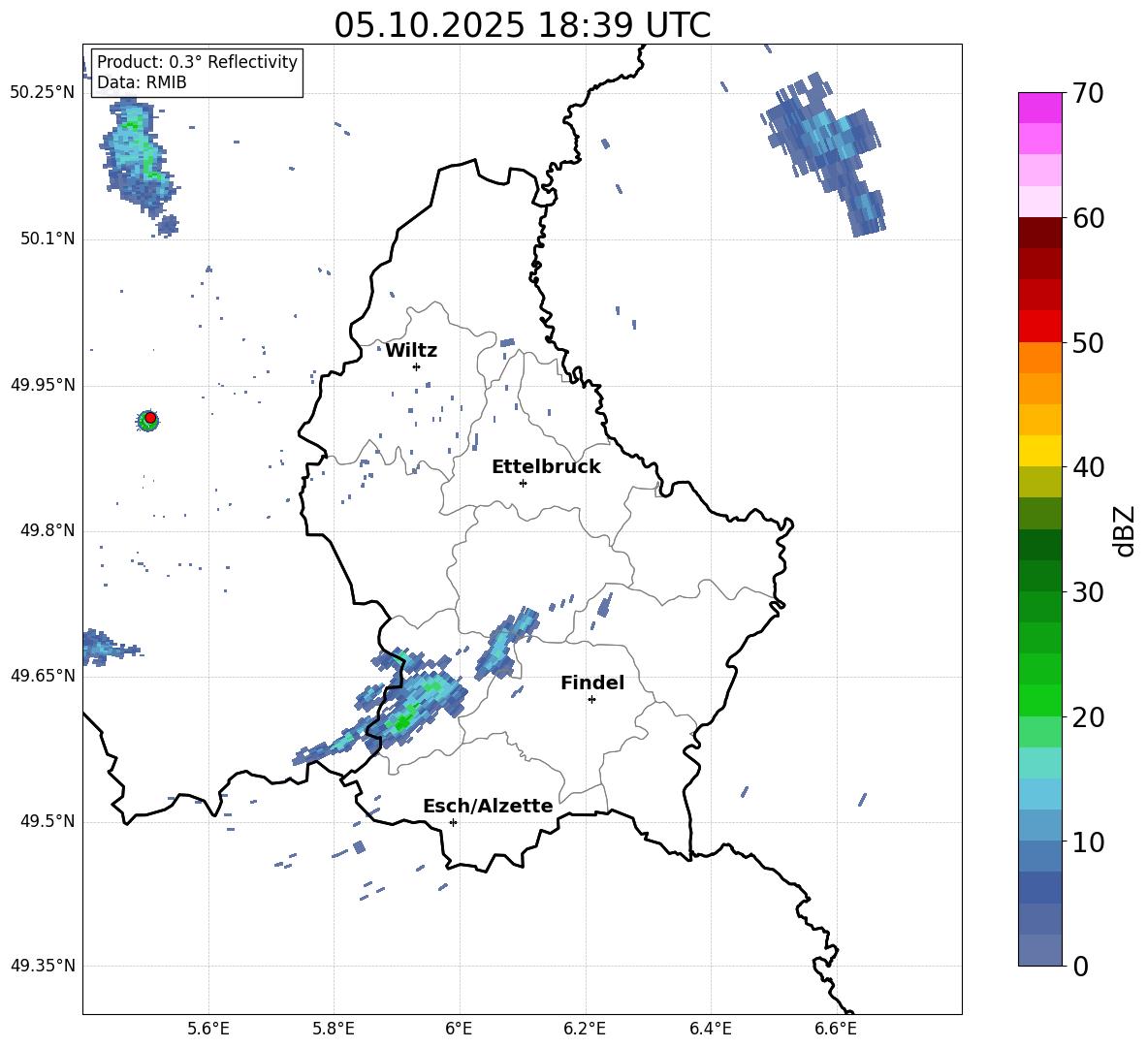Click the 49.8°N latitude label

(47, 530)
